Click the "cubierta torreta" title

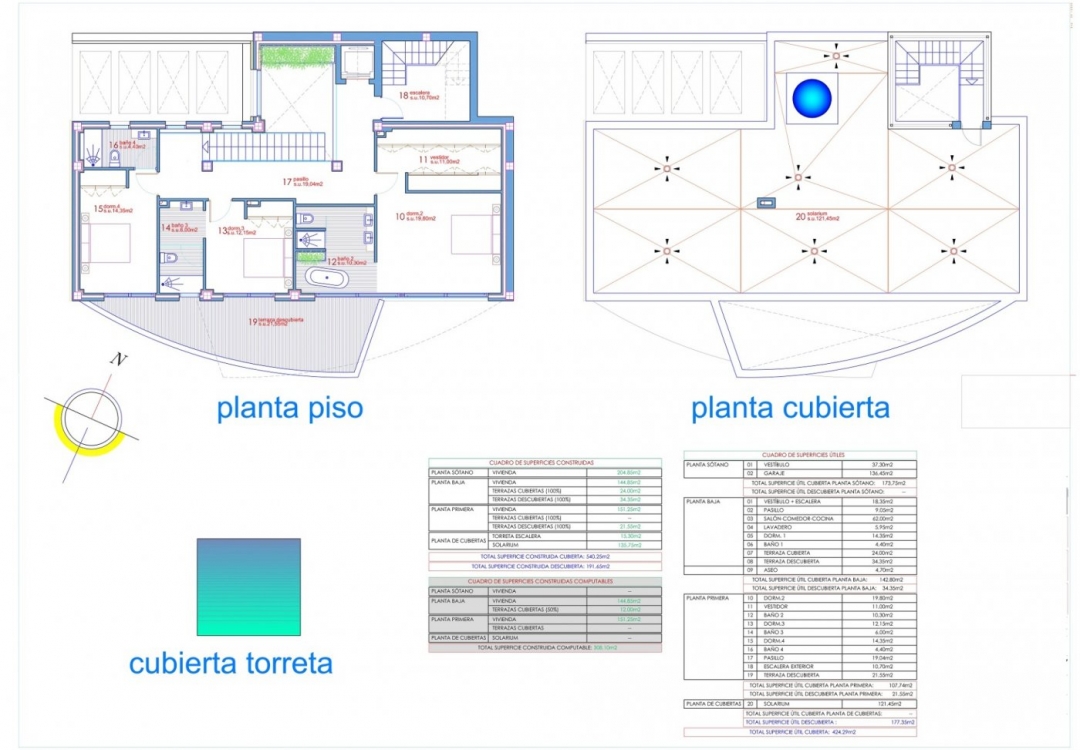click(231, 664)
